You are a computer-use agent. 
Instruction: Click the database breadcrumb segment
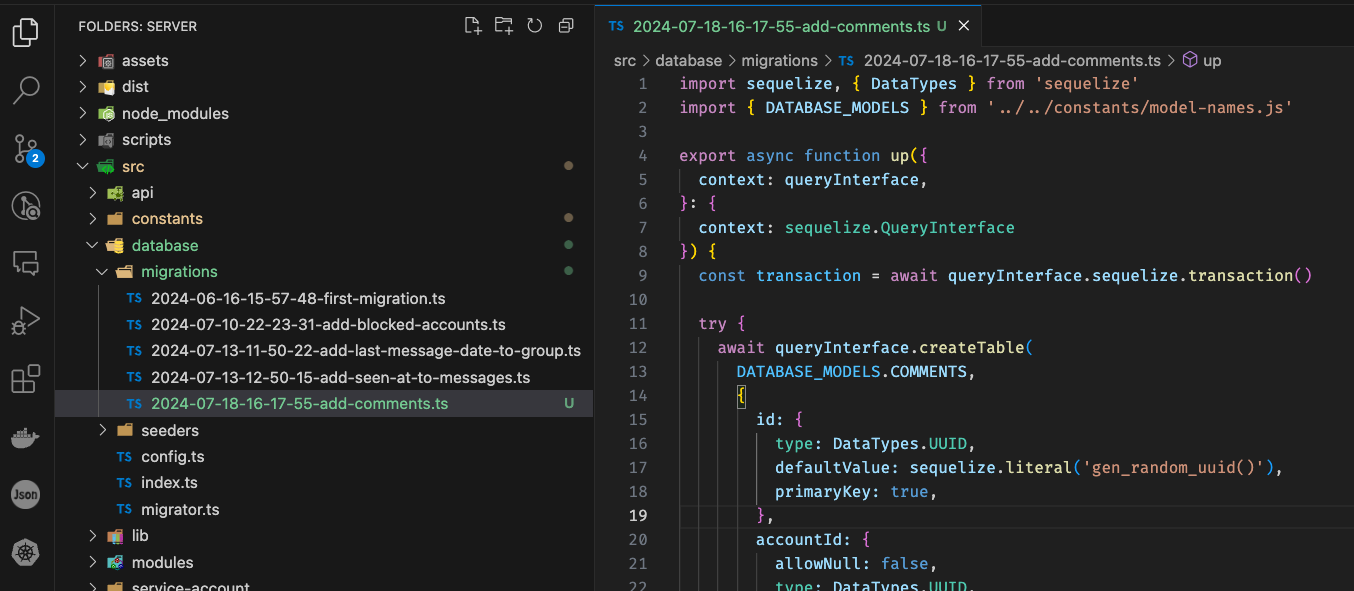(688, 61)
